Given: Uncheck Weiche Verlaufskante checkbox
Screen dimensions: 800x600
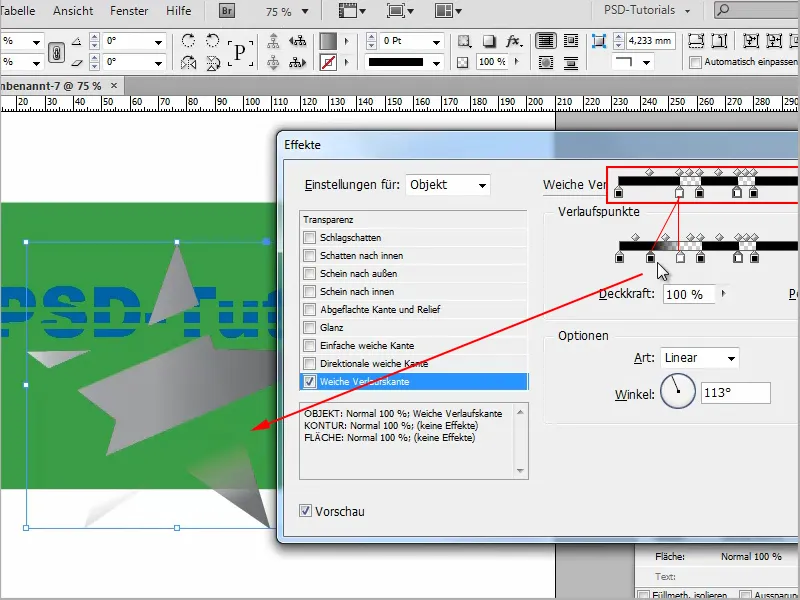Looking at the screenshot, I should [309, 382].
